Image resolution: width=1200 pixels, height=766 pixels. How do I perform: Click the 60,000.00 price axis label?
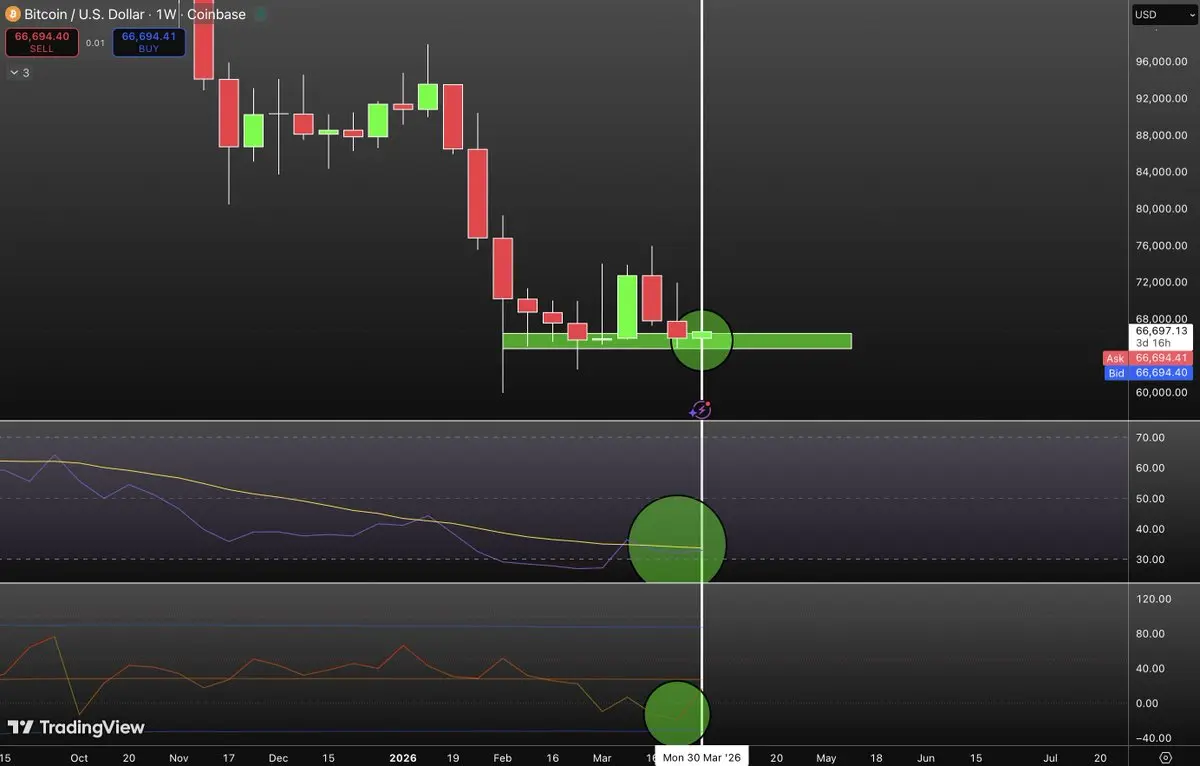coord(1162,393)
